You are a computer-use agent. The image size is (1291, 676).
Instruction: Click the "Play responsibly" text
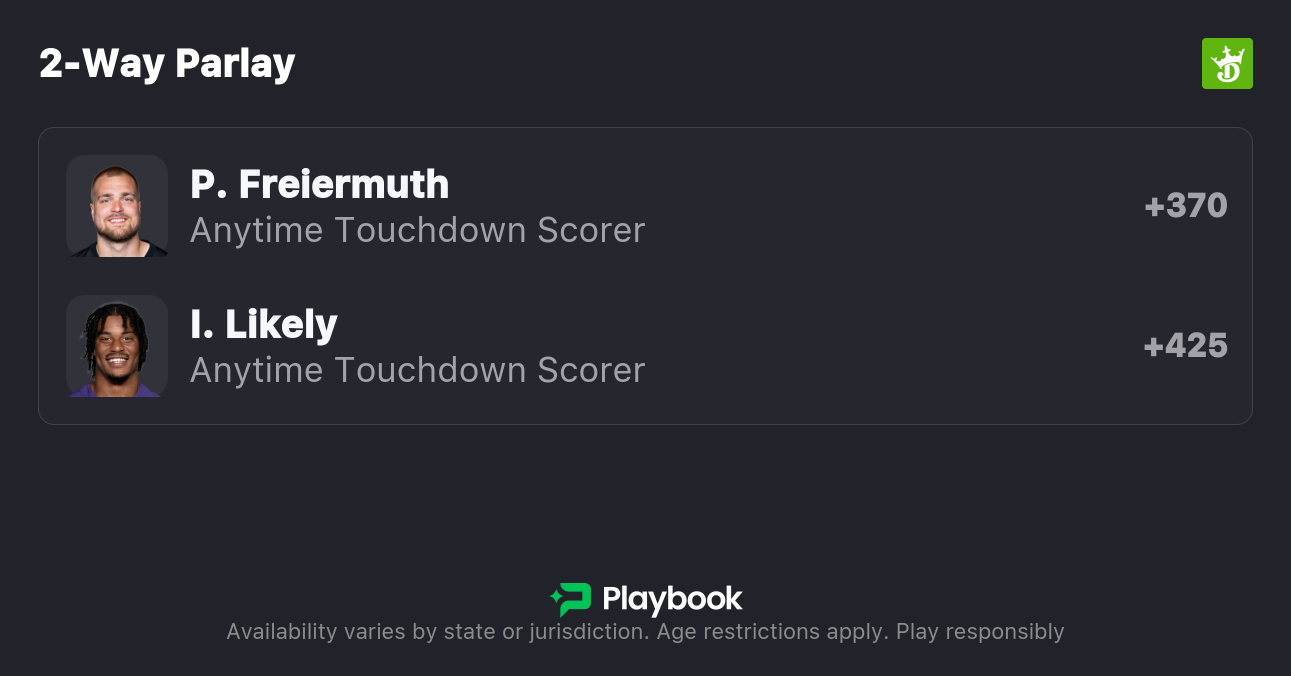tap(980, 632)
